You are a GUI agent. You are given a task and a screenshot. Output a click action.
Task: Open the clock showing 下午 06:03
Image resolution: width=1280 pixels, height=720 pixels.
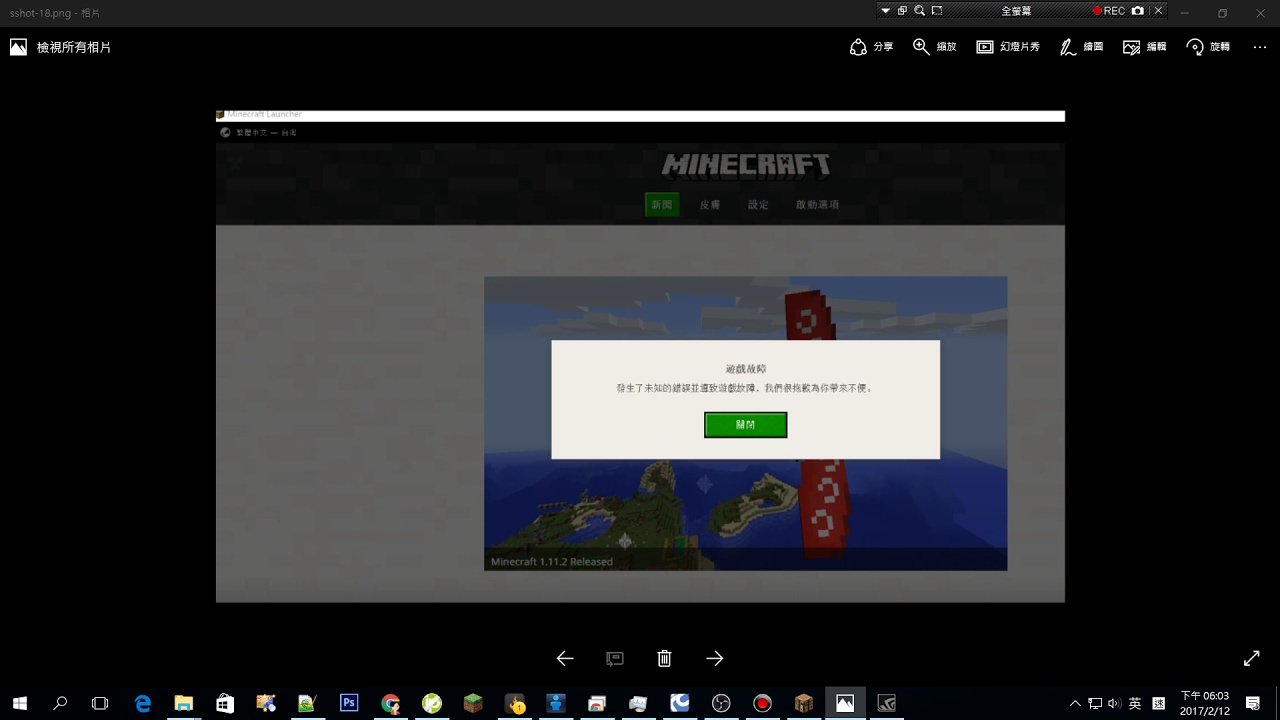(x=1205, y=703)
